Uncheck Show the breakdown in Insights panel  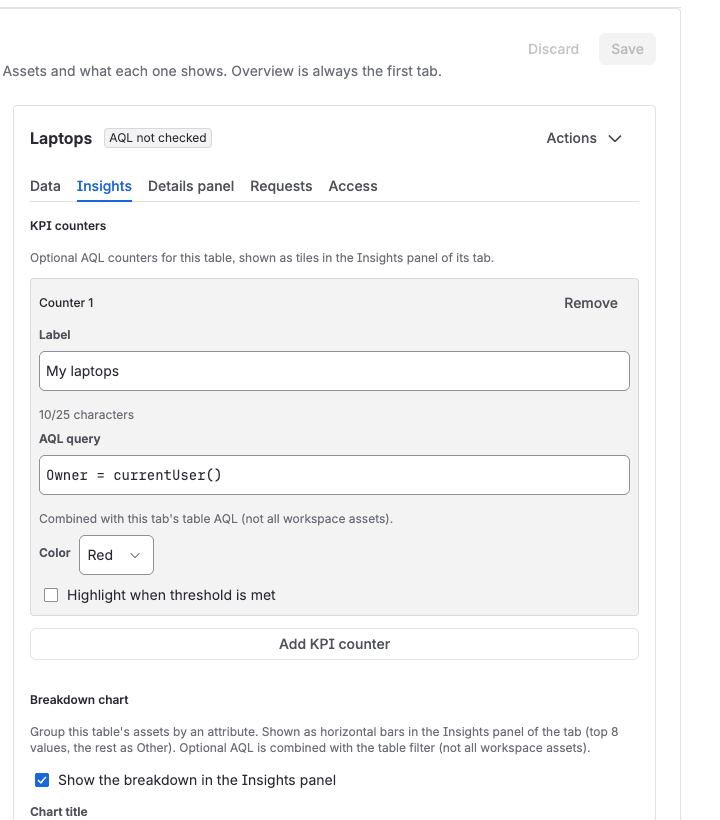(42, 780)
